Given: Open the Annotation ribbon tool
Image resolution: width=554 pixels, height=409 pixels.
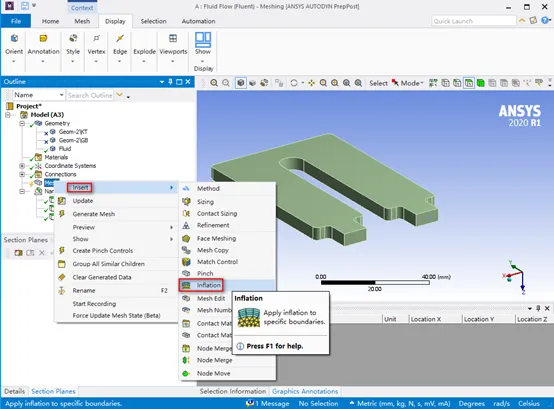Looking at the screenshot, I should tap(43, 48).
